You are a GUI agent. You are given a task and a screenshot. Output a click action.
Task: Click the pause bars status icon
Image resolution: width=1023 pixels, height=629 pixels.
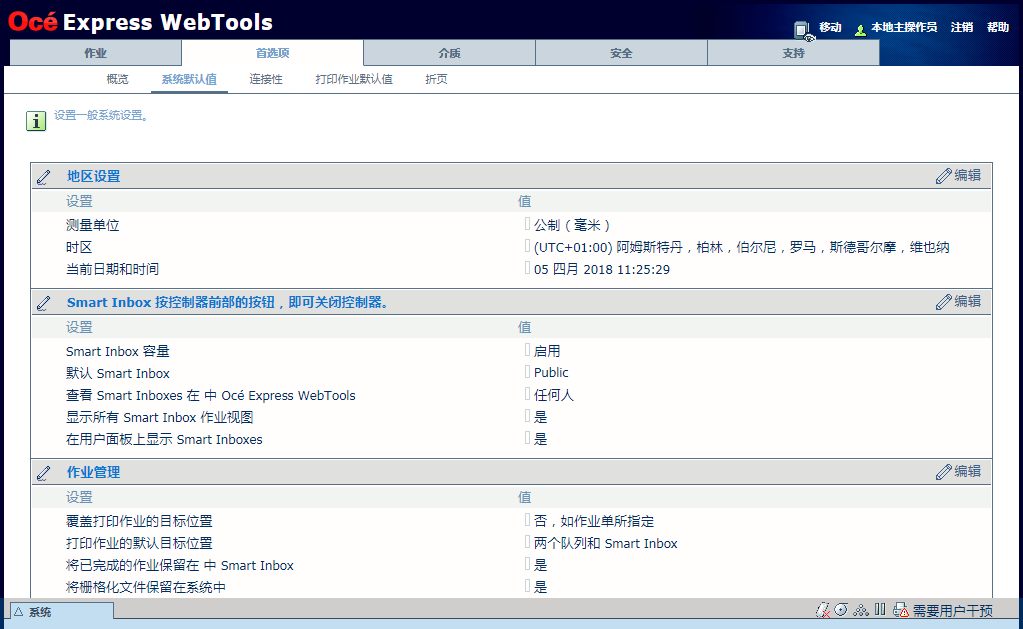point(880,609)
